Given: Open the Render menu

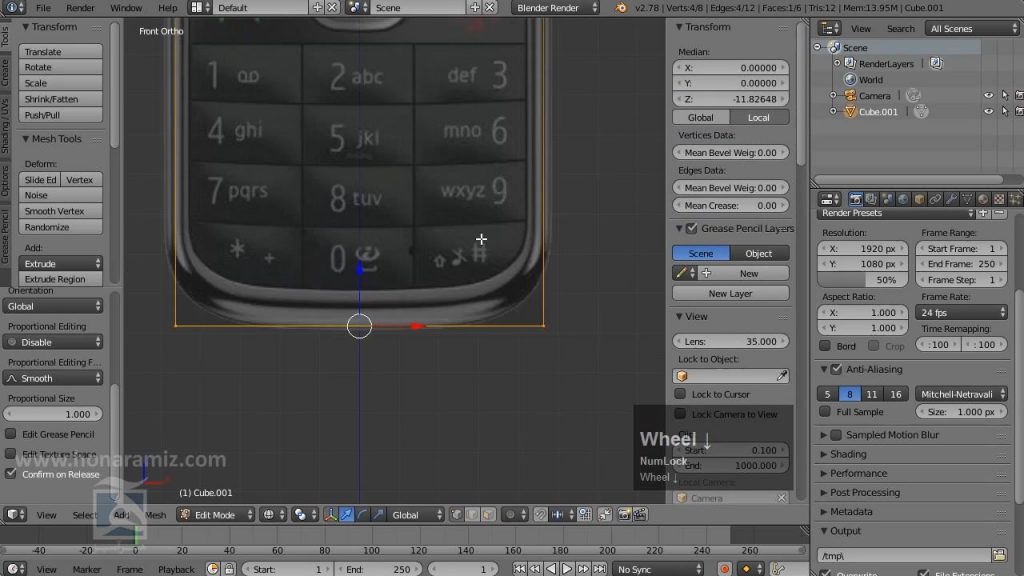Looking at the screenshot, I should pyautogui.click(x=80, y=8).
